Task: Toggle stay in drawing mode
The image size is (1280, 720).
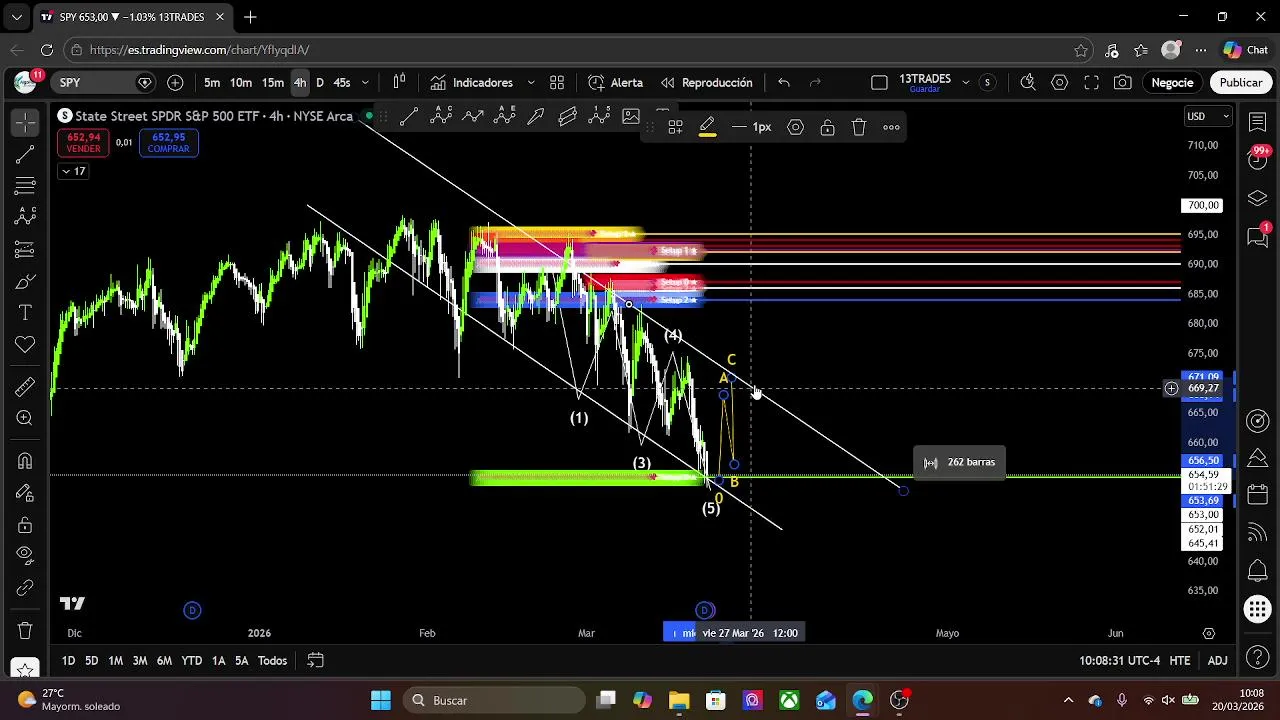Action: pos(25,493)
